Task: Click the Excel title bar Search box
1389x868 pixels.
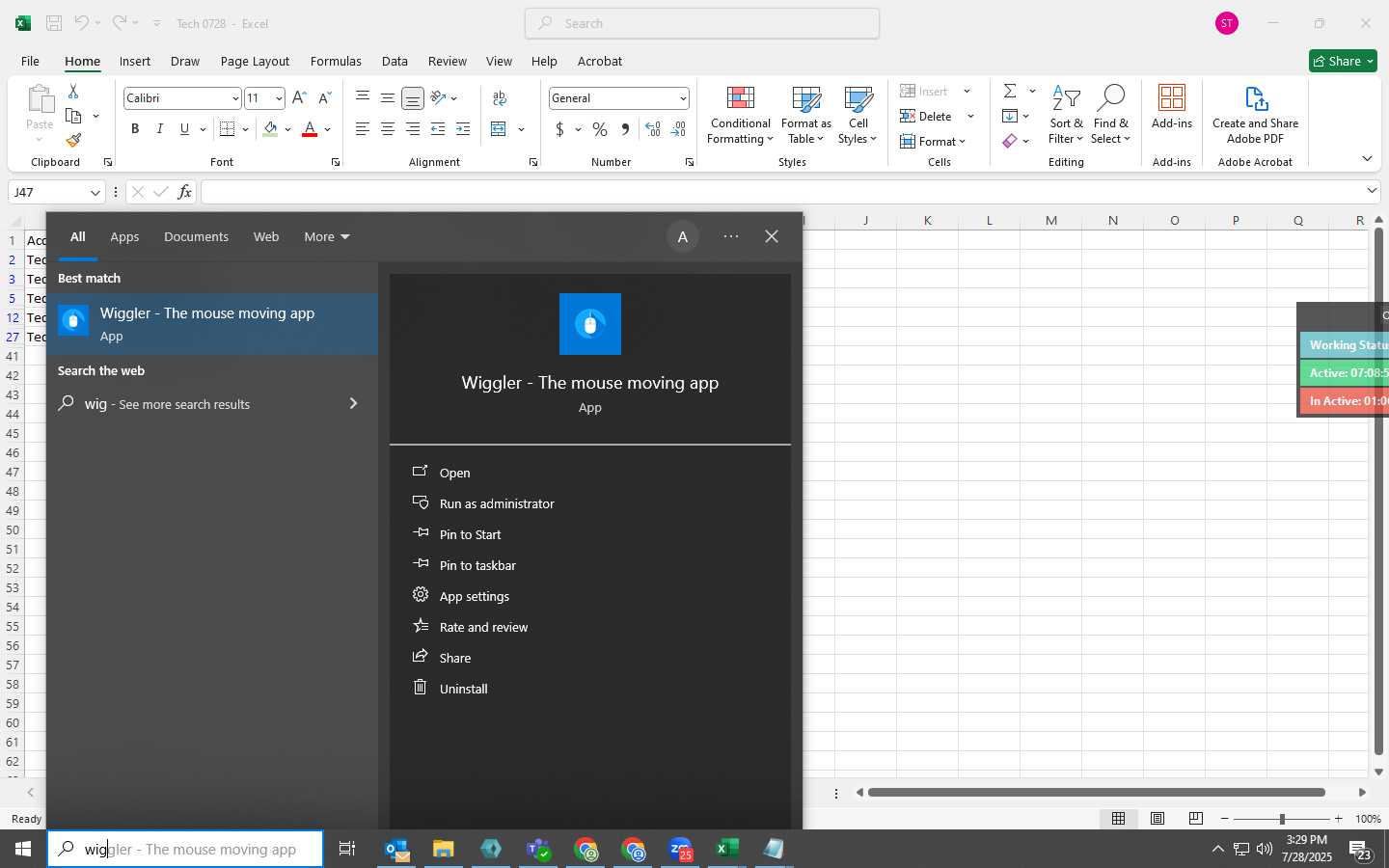Action: point(702,23)
